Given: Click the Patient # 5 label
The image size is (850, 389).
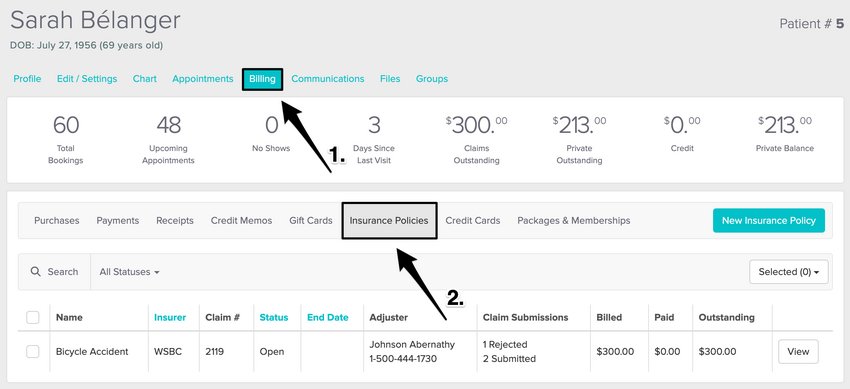Looking at the screenshot, I should 812,24.
